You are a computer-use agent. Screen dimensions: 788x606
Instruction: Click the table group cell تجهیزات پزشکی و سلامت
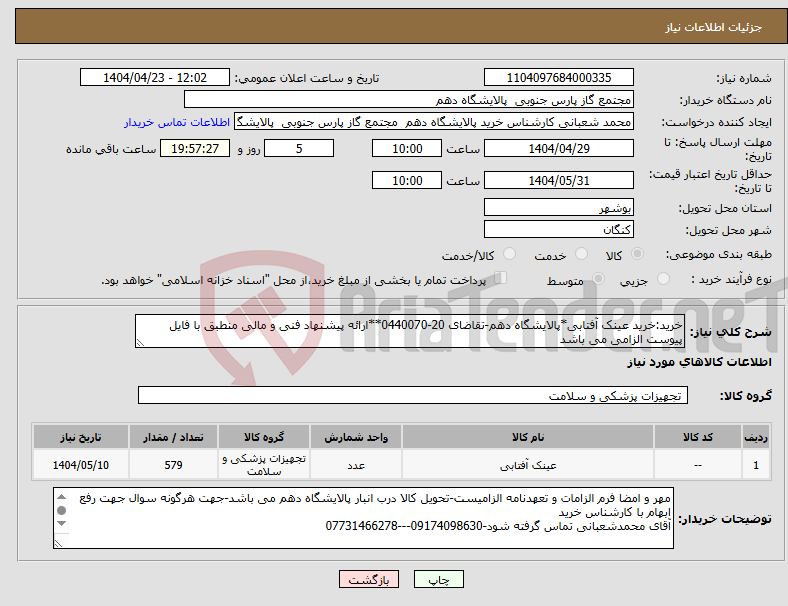[x=264, y=465]
